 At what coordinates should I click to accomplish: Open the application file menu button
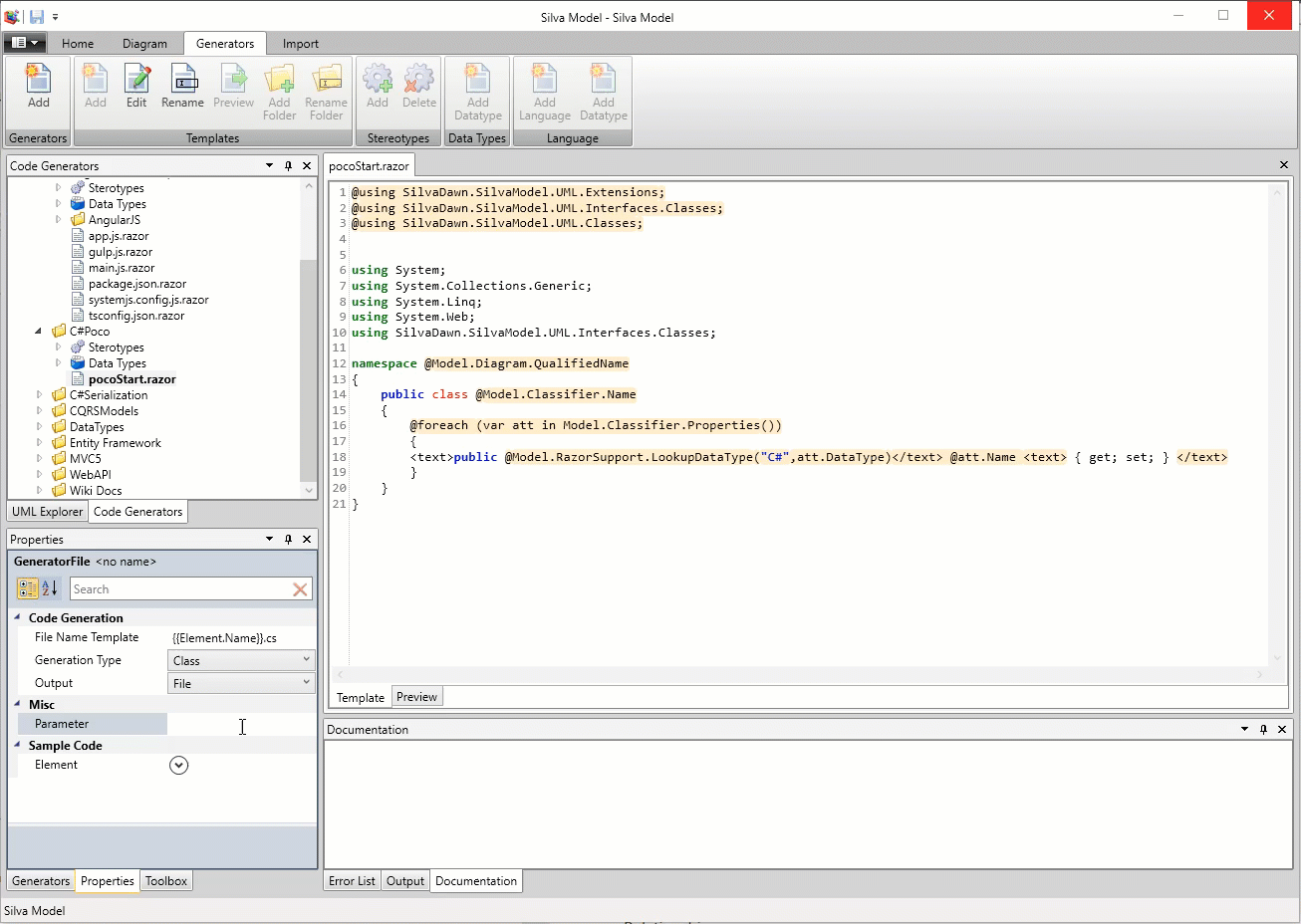point(24,43)
